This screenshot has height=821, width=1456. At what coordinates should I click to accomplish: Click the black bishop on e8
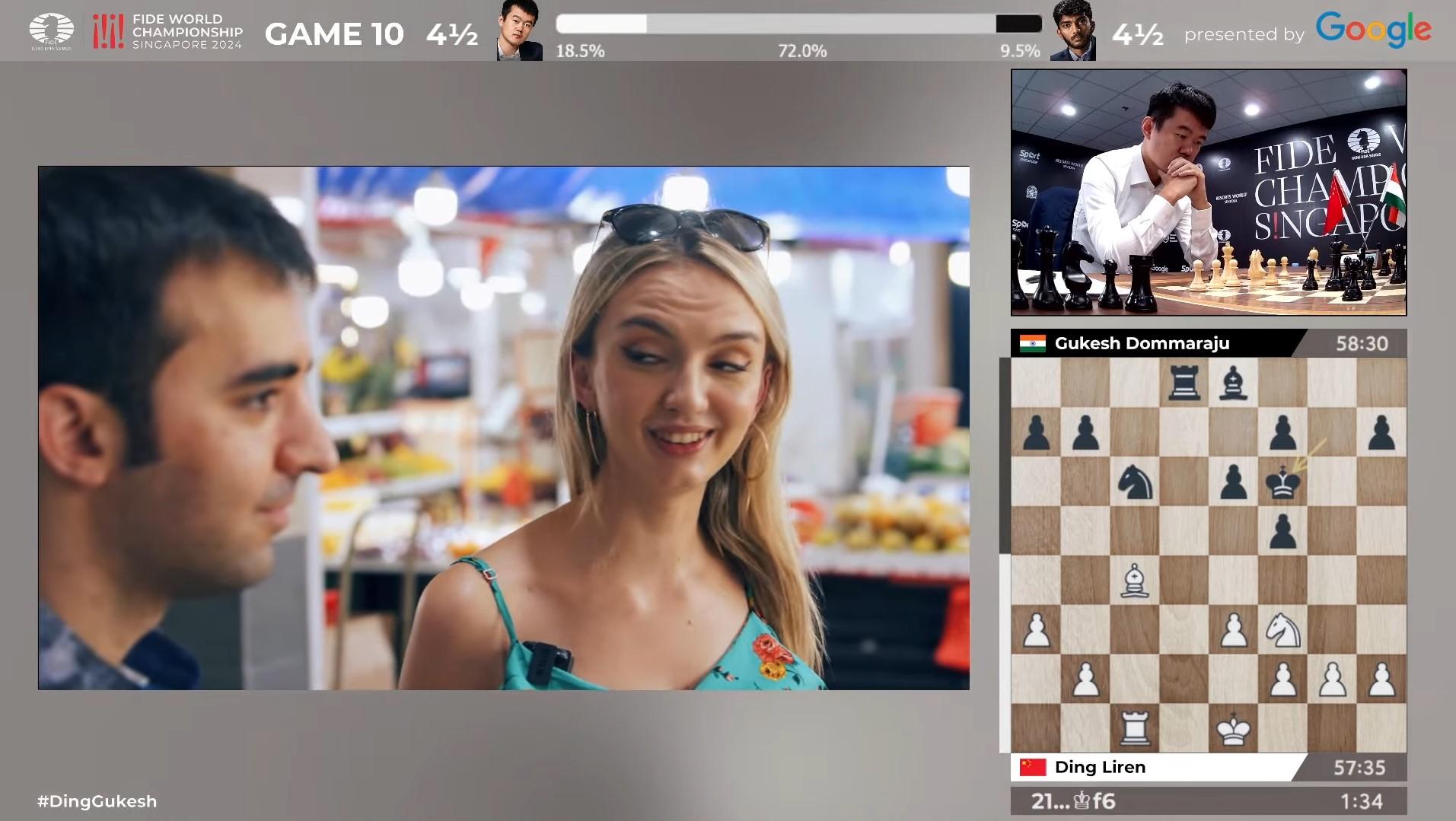tap(1233, 383)
